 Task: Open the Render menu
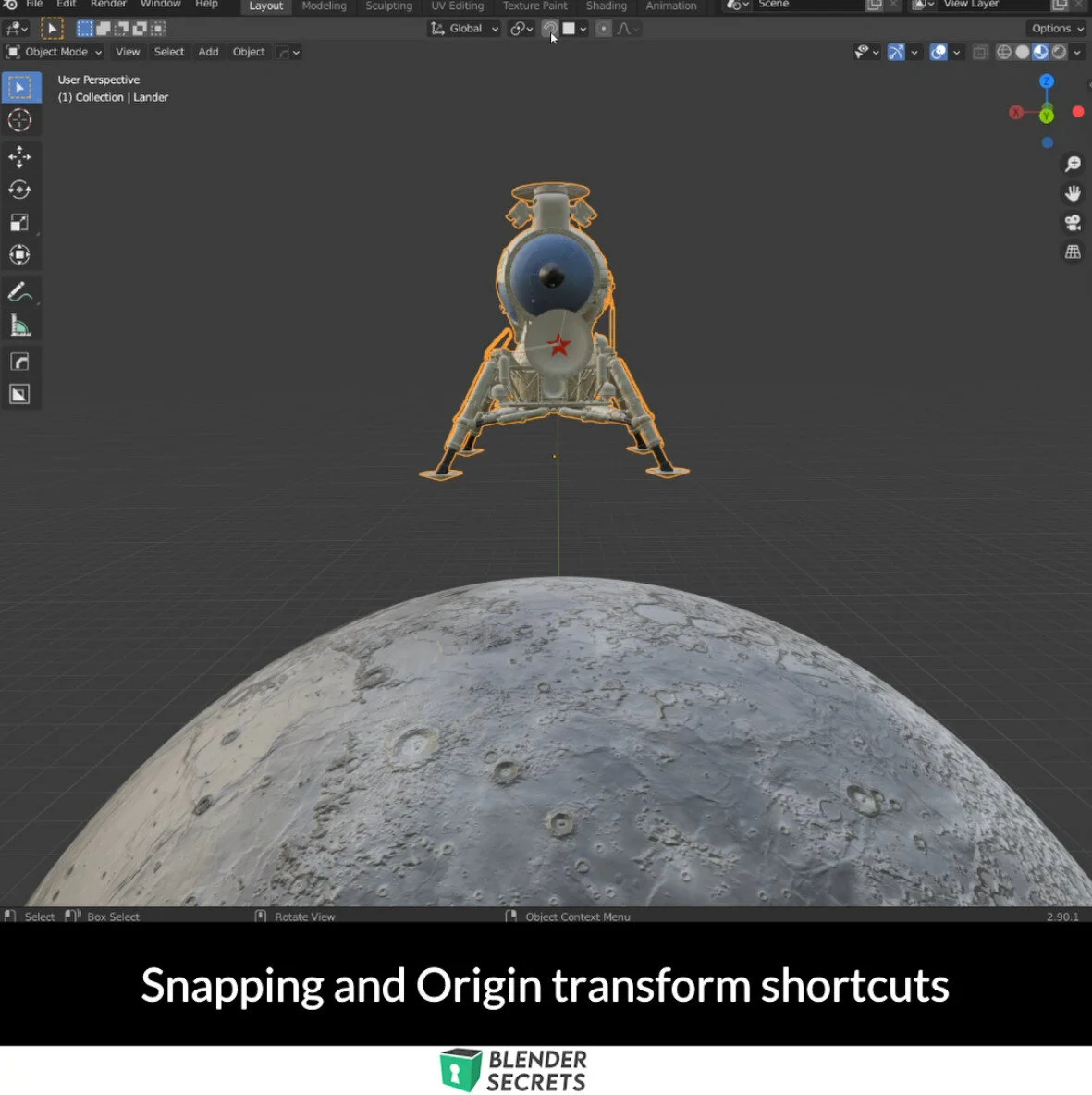pos(108,5)
